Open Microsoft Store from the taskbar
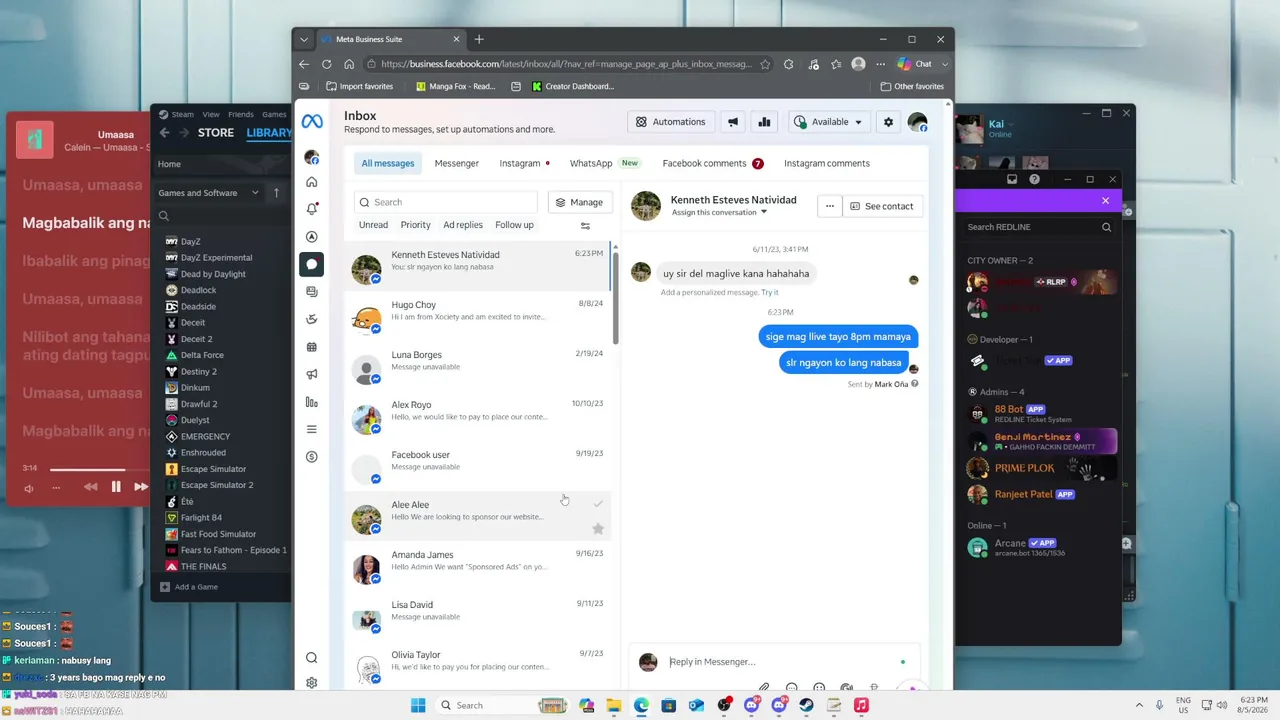 coord(669,705)
